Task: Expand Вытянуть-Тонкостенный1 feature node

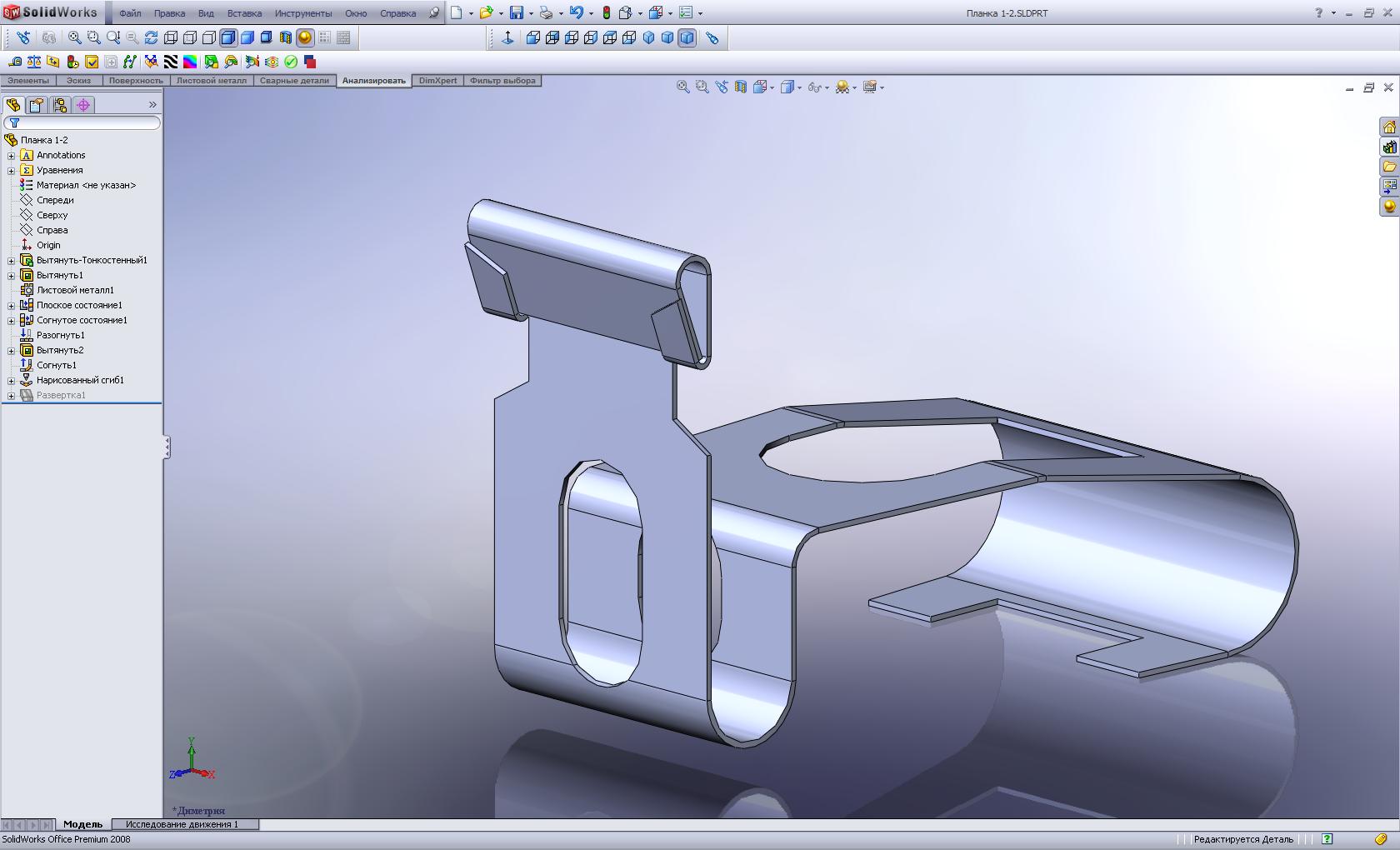Action: pyautogui.click(x=12, y=261)
